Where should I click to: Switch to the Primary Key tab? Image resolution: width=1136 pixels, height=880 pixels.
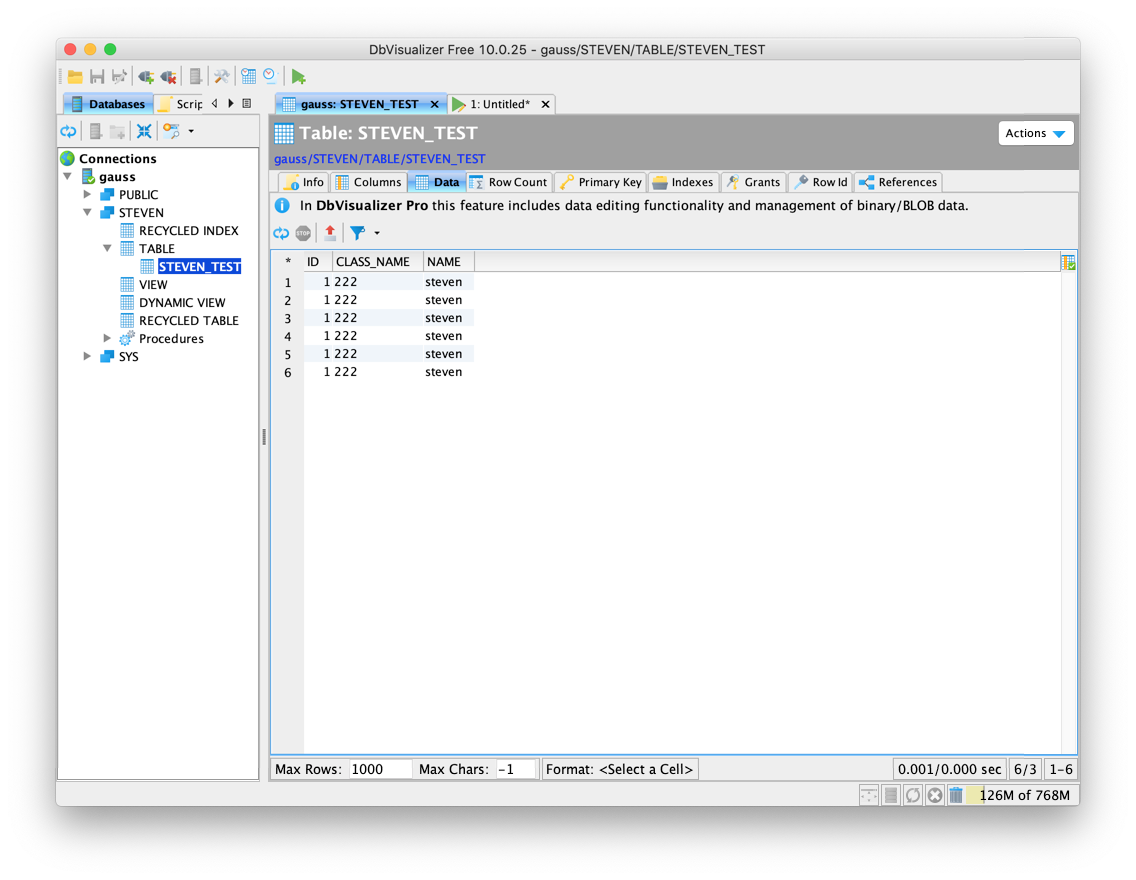click(600, 182)
